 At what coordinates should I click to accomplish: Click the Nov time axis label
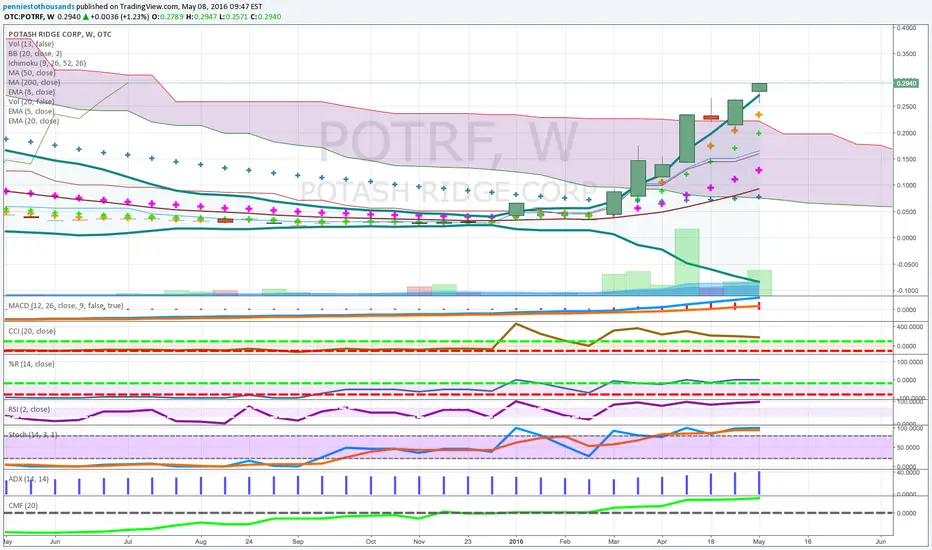pos(419,542)
